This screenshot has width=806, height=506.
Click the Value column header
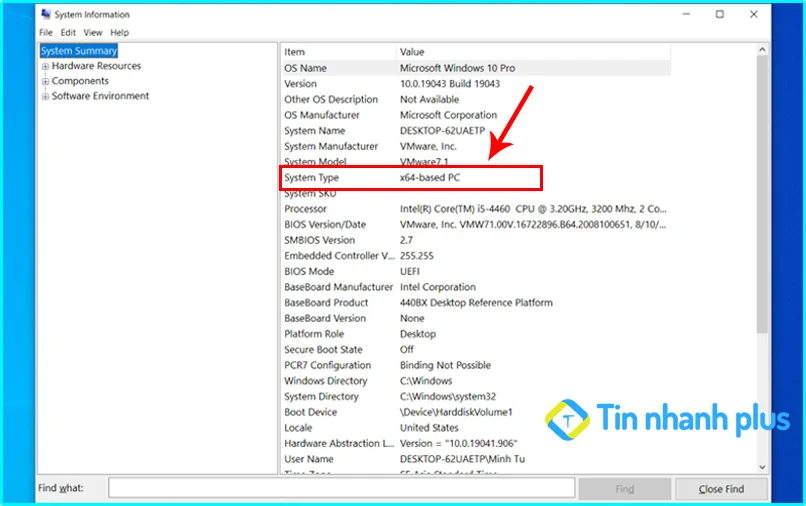(x=534, y=51)
